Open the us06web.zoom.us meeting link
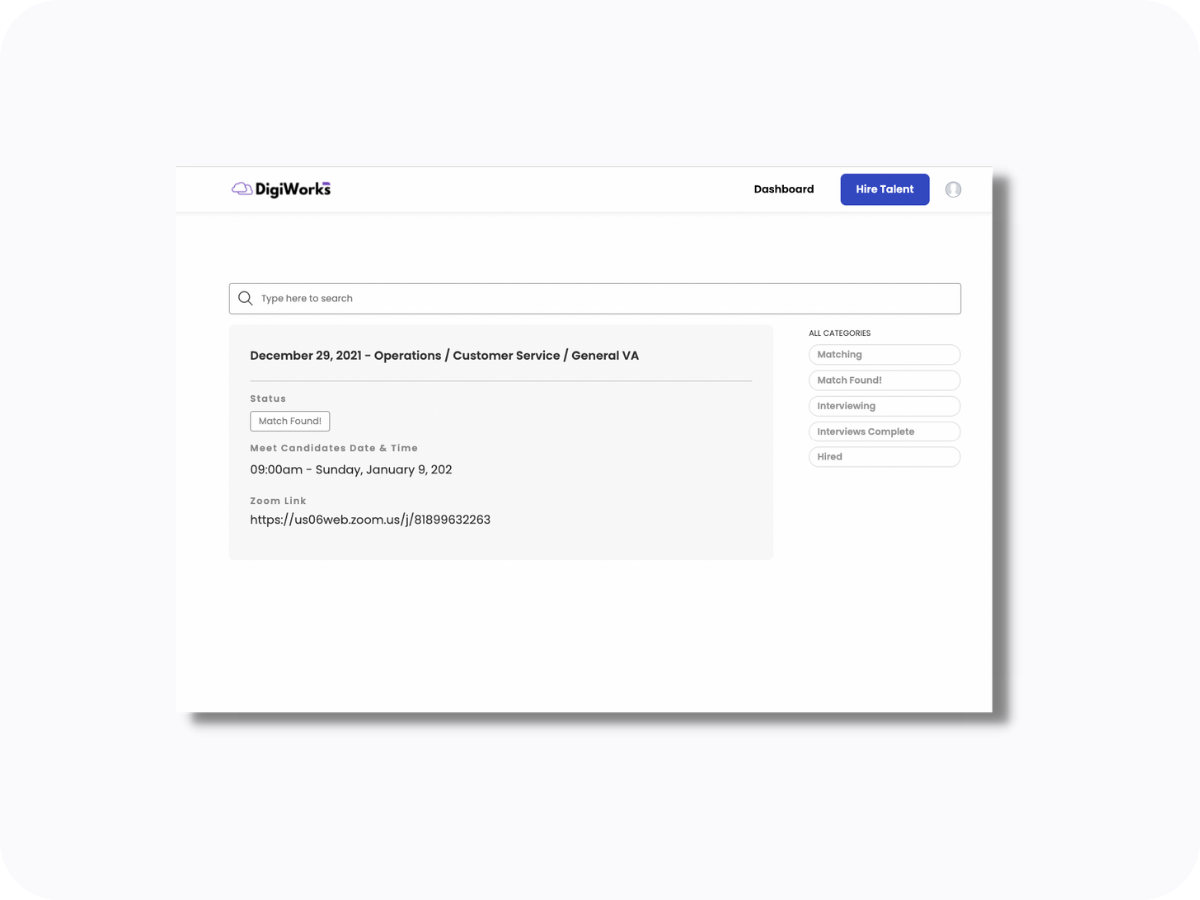The height and width of the screenshot is (900, 1200). tap(370, 520)
